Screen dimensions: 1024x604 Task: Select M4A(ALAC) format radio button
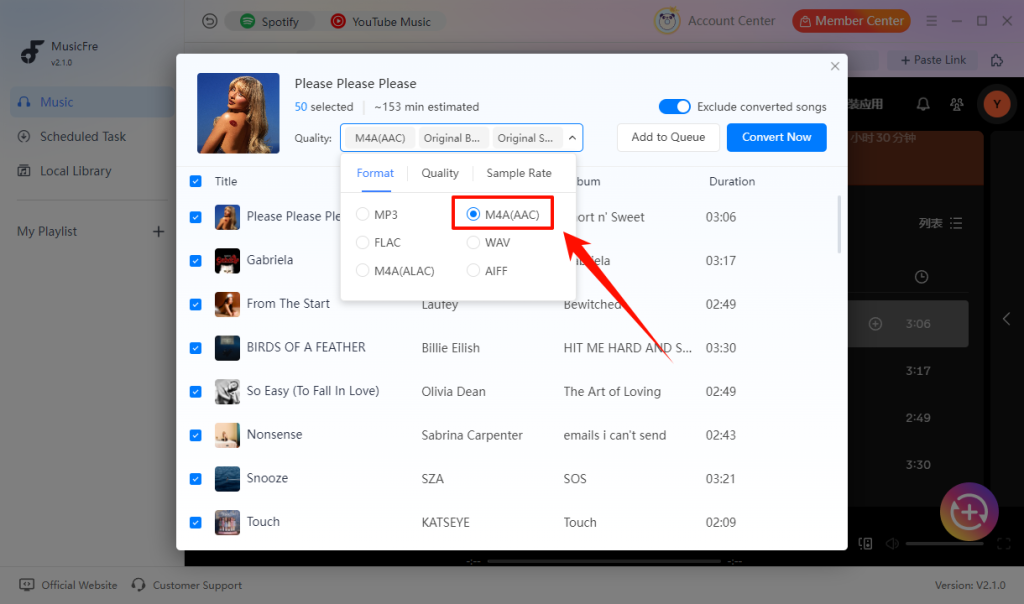click(363, 270)
